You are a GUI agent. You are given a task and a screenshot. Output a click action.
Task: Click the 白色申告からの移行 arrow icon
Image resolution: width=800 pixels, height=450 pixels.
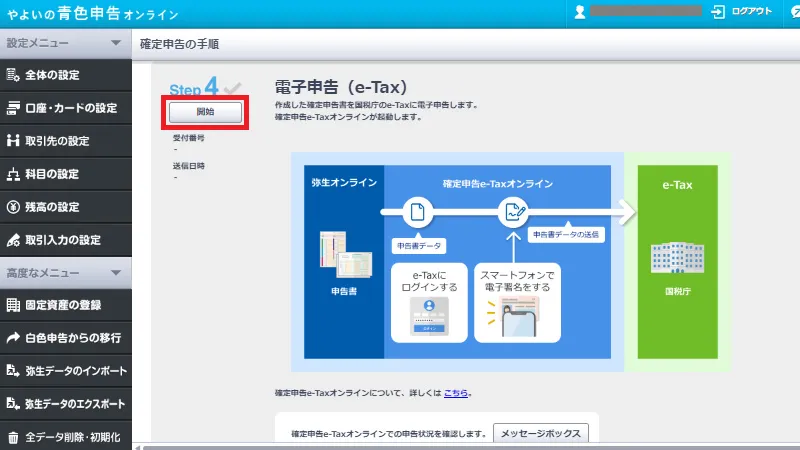(13, 338)
